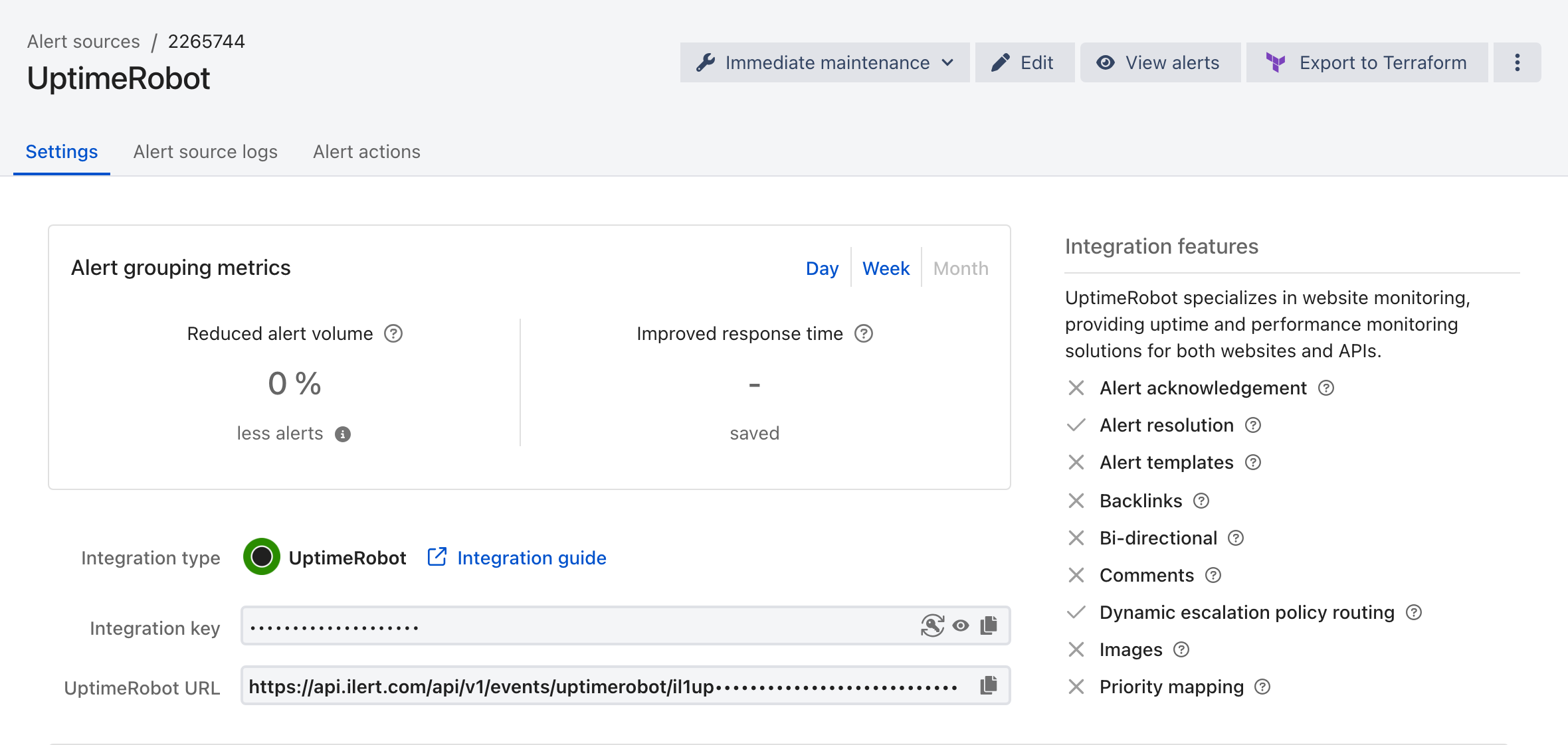Click Export to Terraform button
The height and width of the screenshot is (745, 1568).
click(1367, 62)
